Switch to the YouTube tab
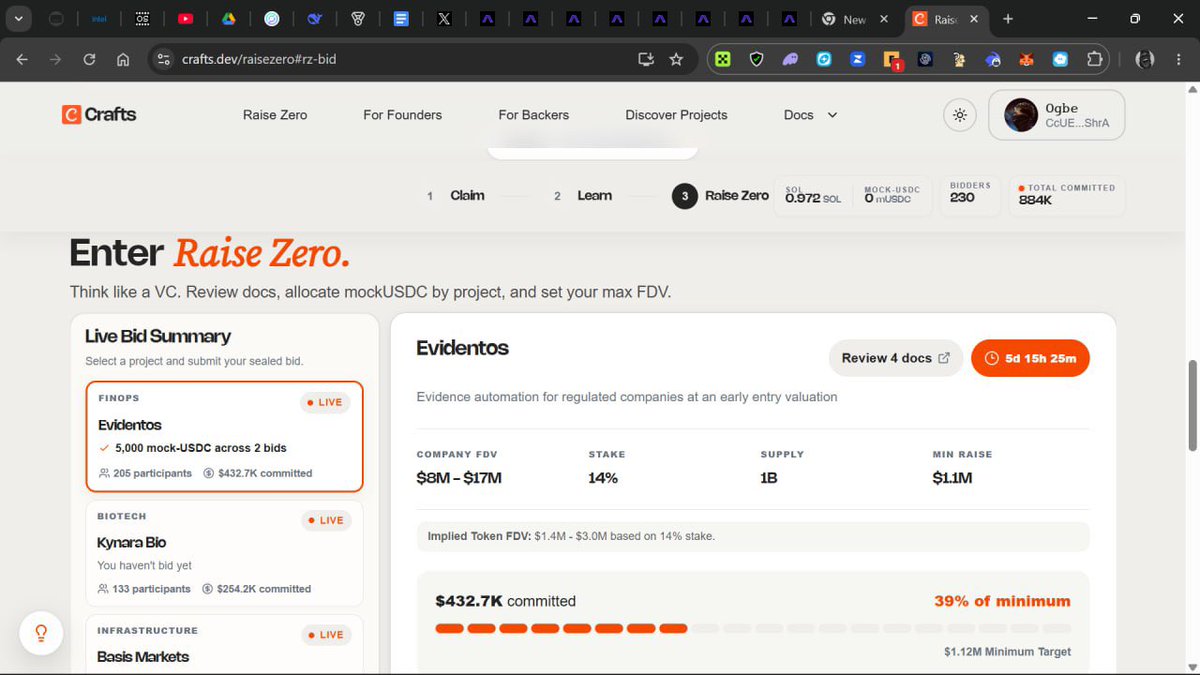 [x=186, y=18]
